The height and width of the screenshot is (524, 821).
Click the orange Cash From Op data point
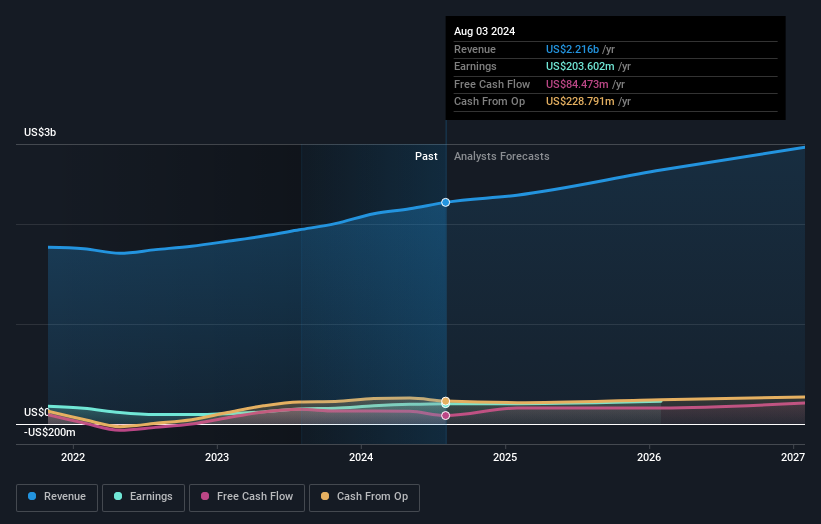pyautogui.click(x=446, y=402)
